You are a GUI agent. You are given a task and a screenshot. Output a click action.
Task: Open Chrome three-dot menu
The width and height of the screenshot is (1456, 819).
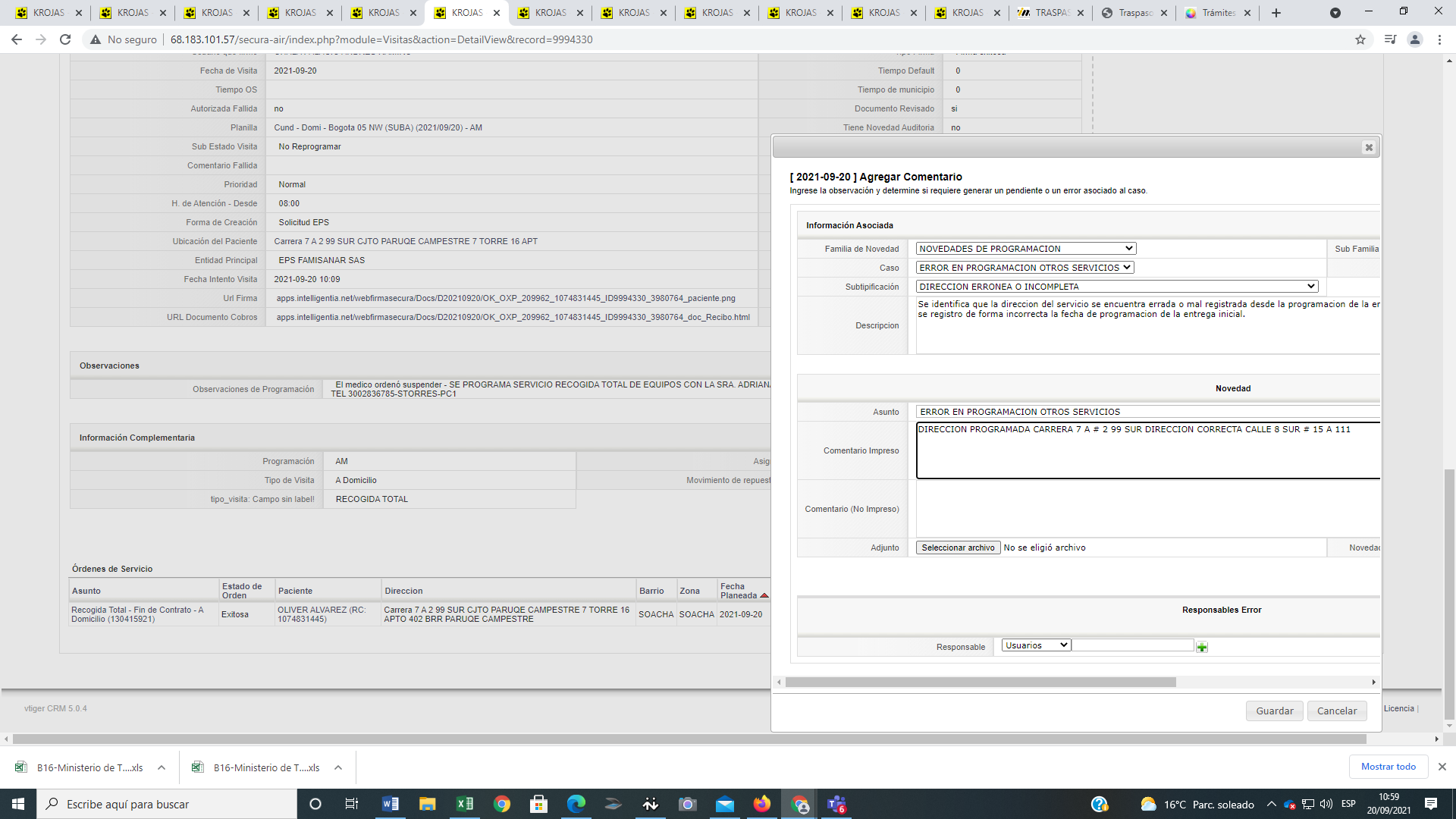[x=1439, y=39]
